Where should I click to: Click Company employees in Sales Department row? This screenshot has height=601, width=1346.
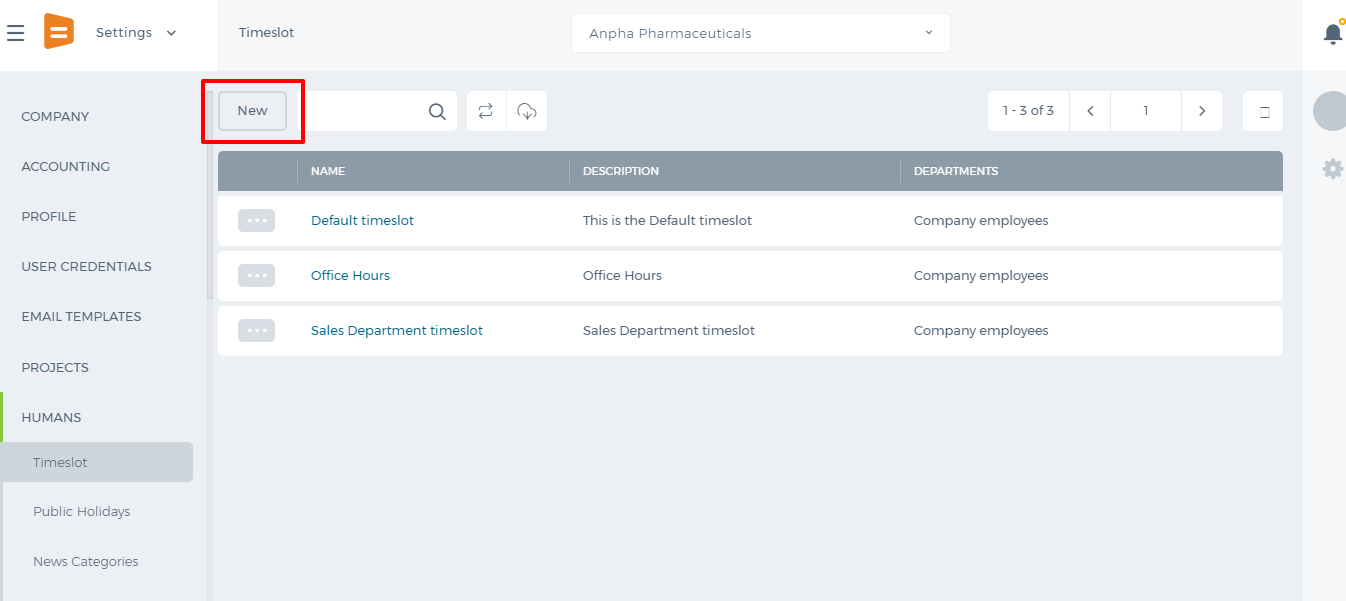click(981, 330)
